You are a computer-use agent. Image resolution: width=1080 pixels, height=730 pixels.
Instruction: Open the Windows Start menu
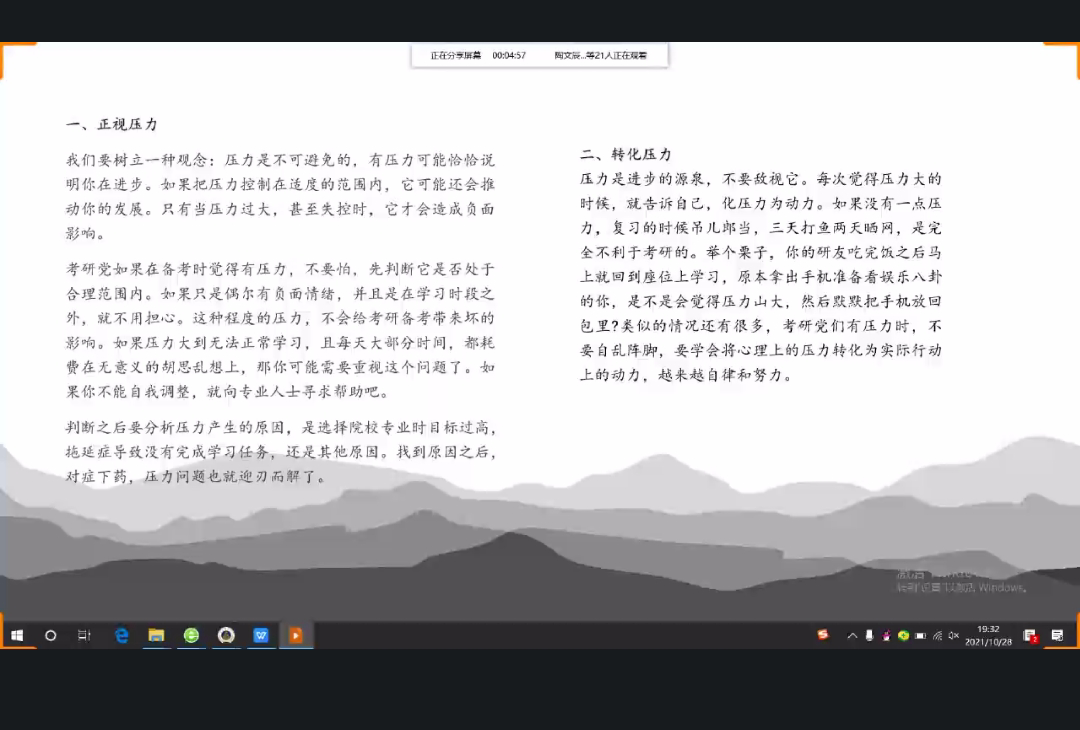tap(17, 635)
